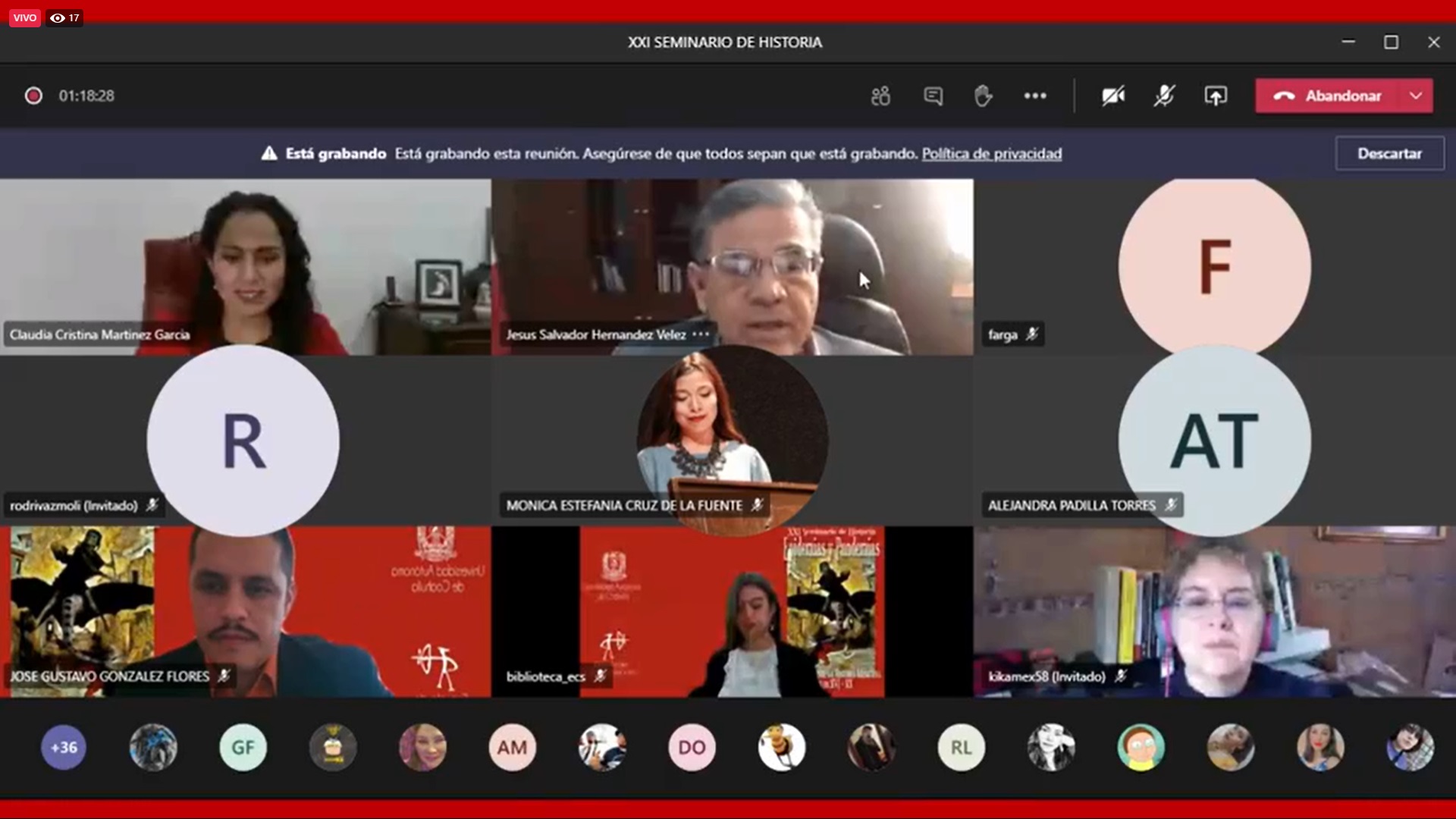Expand the Abandonar dropdown arrow

pyautogui.click(x=1416, y=96)
